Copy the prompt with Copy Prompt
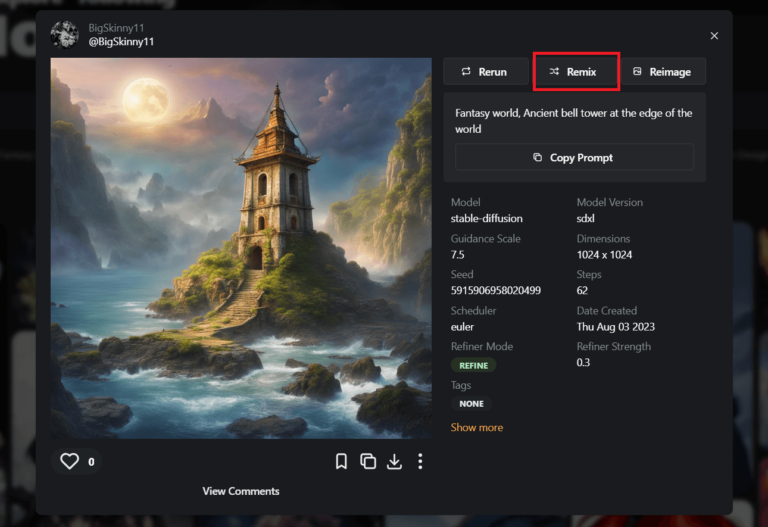This screenshot has width=768, height=527. click(x=574, y=157)
